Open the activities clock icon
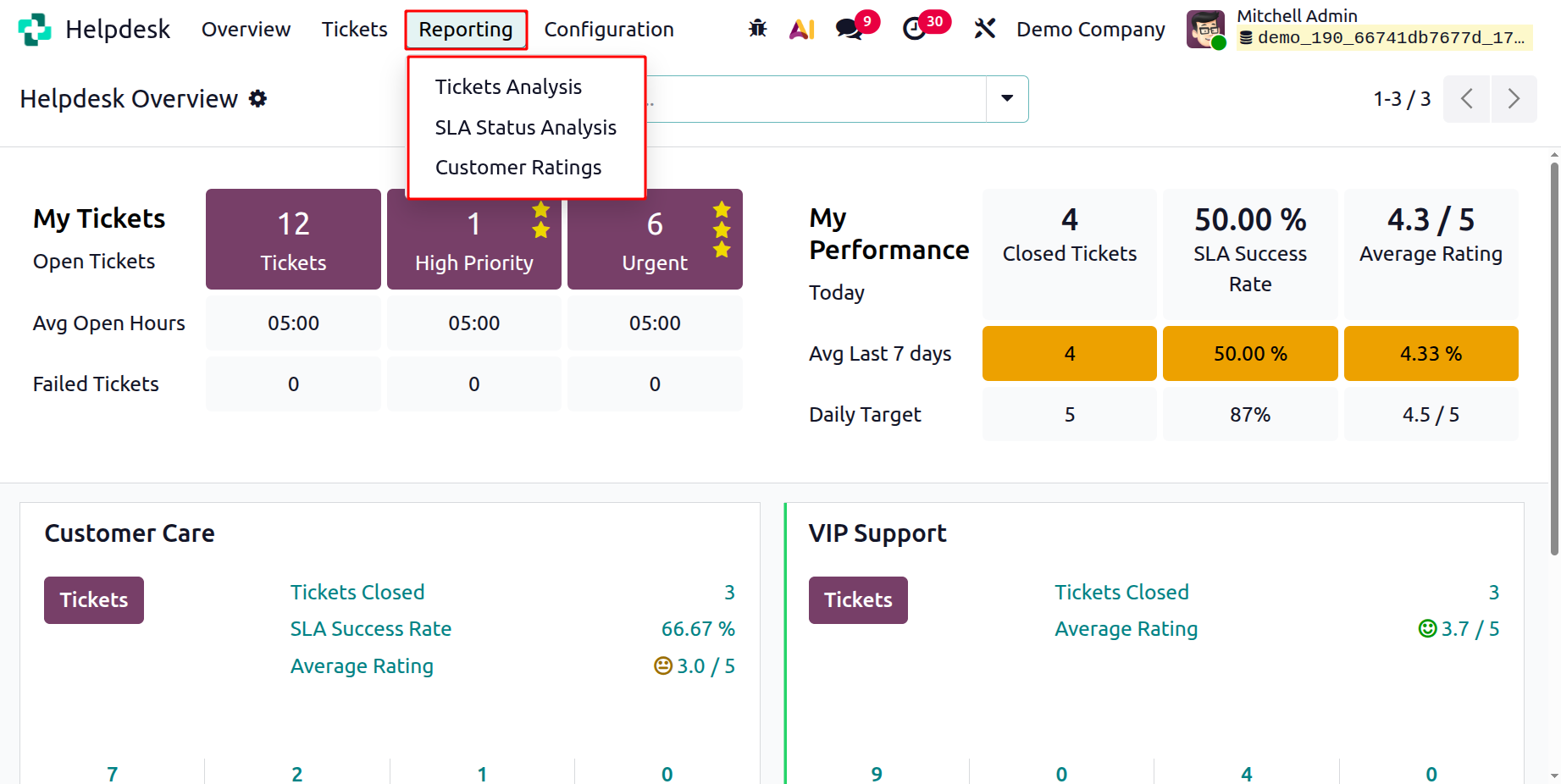1561x784 pixels. (914, 29)
